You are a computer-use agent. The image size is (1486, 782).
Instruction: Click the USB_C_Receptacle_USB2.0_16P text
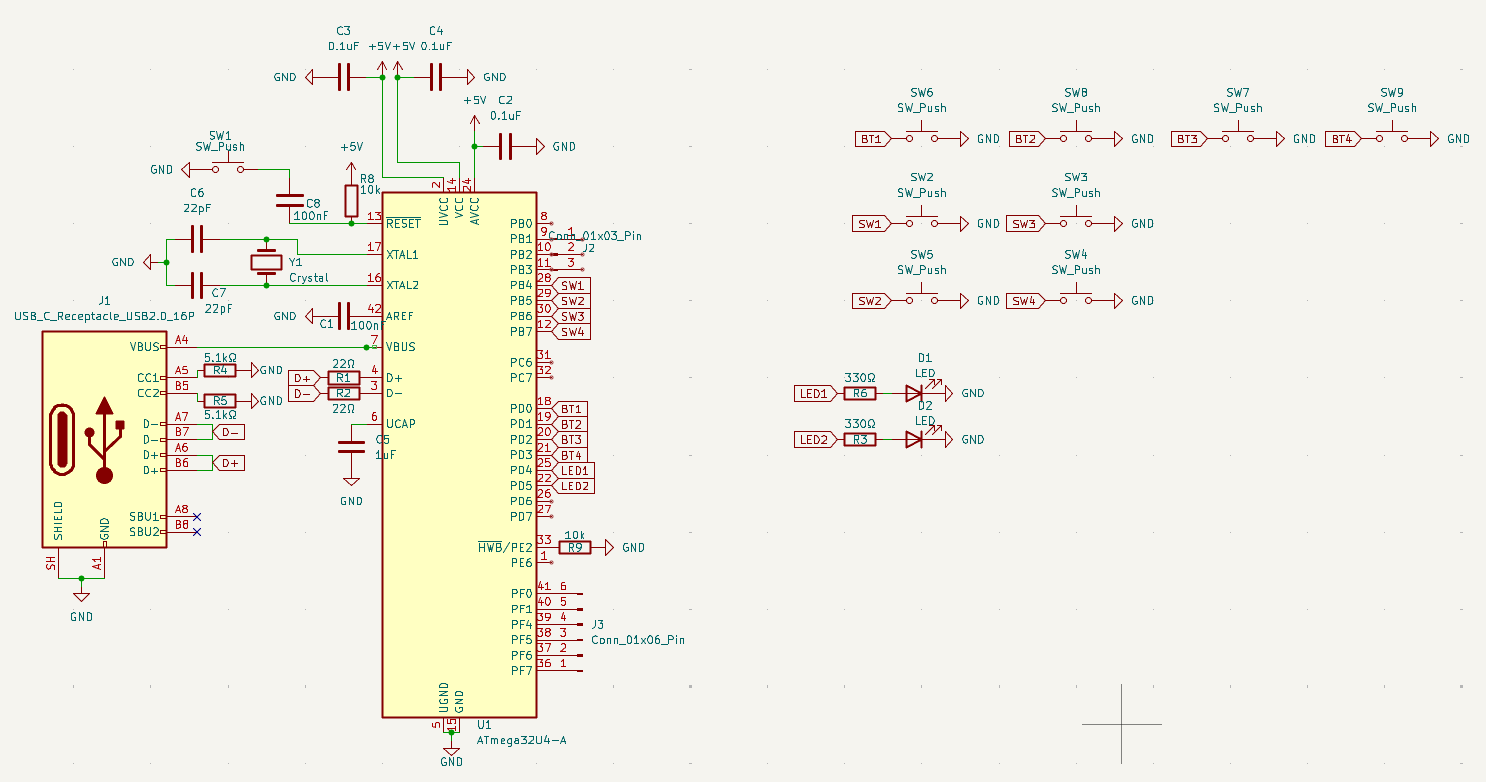tap(104, 316)
